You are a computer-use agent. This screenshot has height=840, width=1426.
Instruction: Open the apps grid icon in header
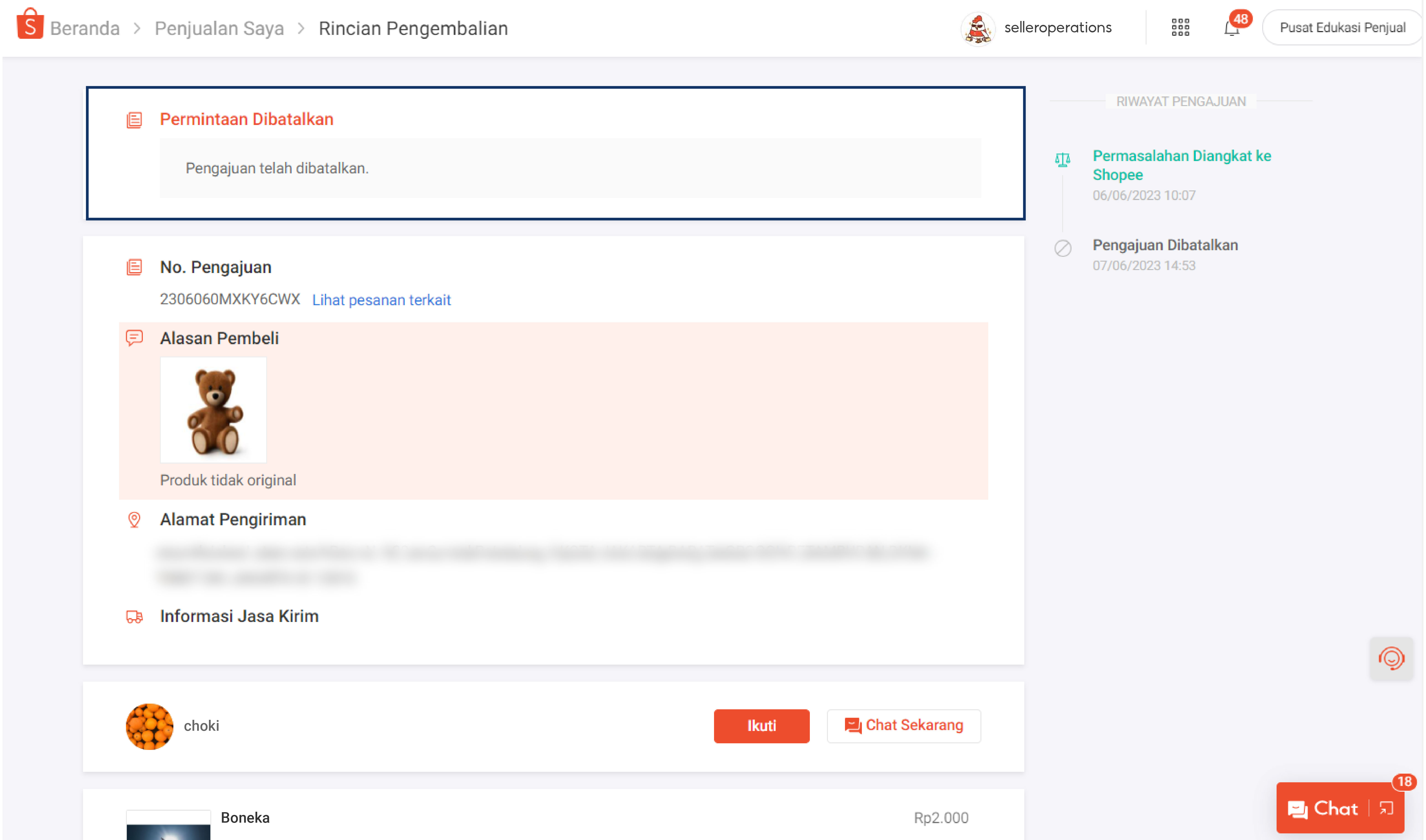tap(1180, 27)
